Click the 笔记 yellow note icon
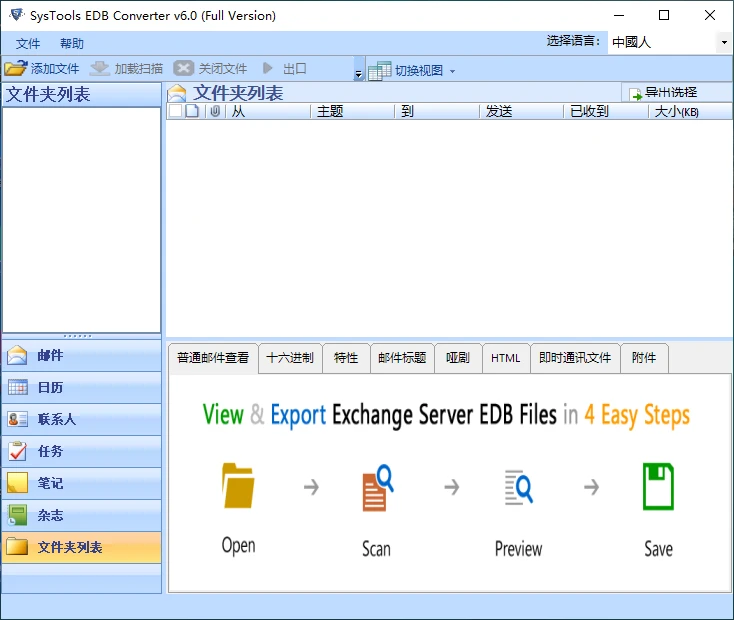This screenshot has width=734, height=620. click(x=17, y=483)
